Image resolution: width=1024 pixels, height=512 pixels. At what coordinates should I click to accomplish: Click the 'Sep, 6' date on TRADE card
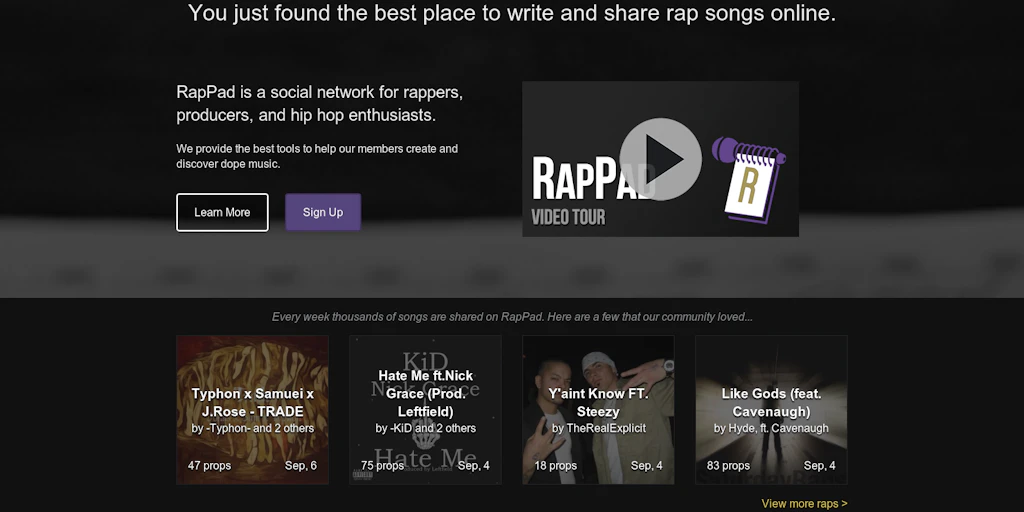point(300,466)
